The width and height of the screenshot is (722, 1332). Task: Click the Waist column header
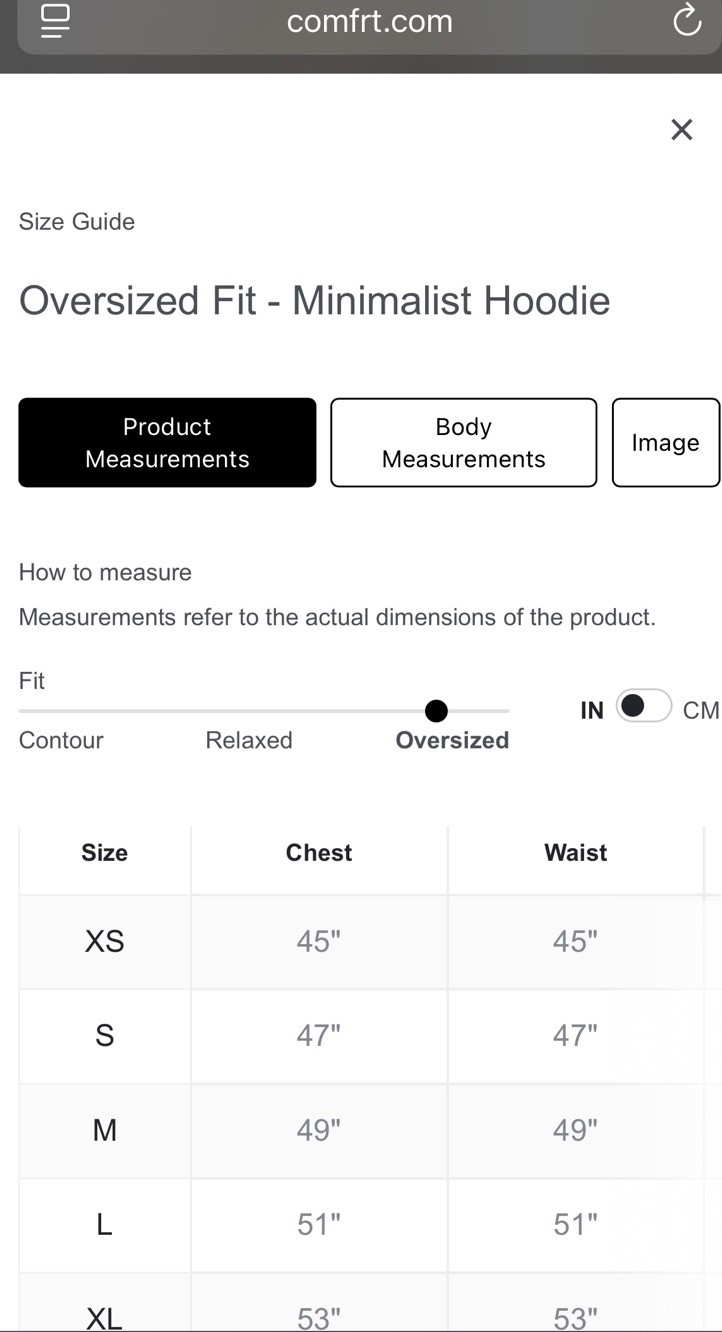(x=575, y=852)
